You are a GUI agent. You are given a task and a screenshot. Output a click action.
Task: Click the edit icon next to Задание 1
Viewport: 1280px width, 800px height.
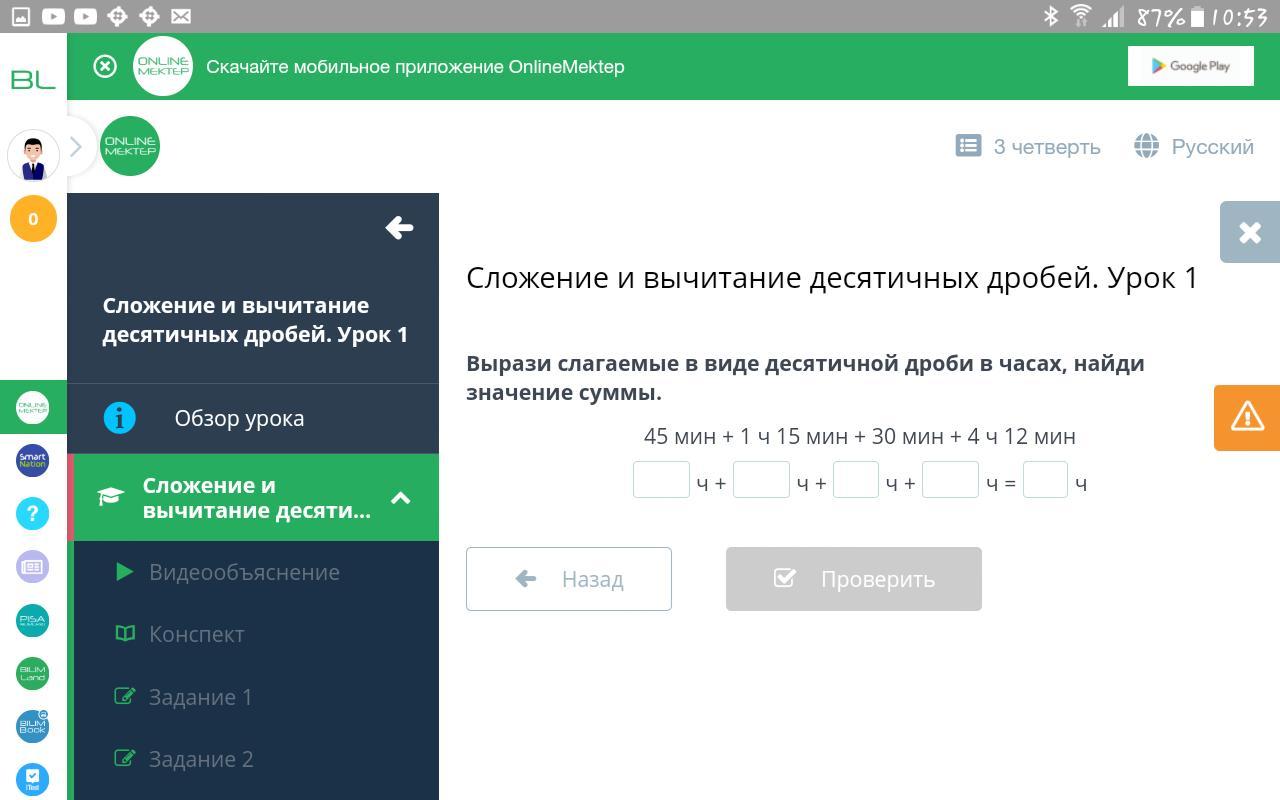(x=125, y=696)
